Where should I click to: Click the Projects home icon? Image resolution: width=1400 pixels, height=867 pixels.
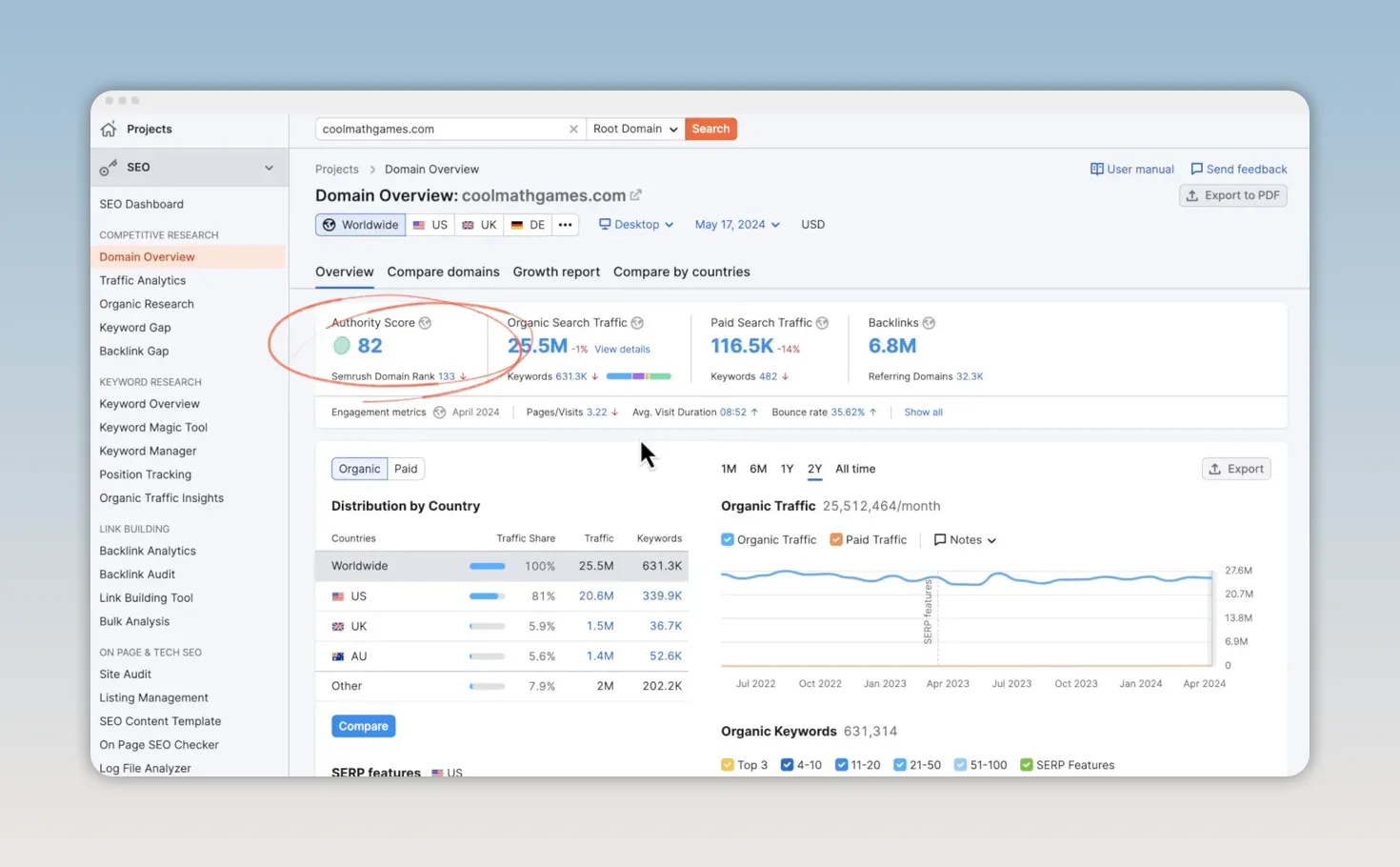coord(109,129)
